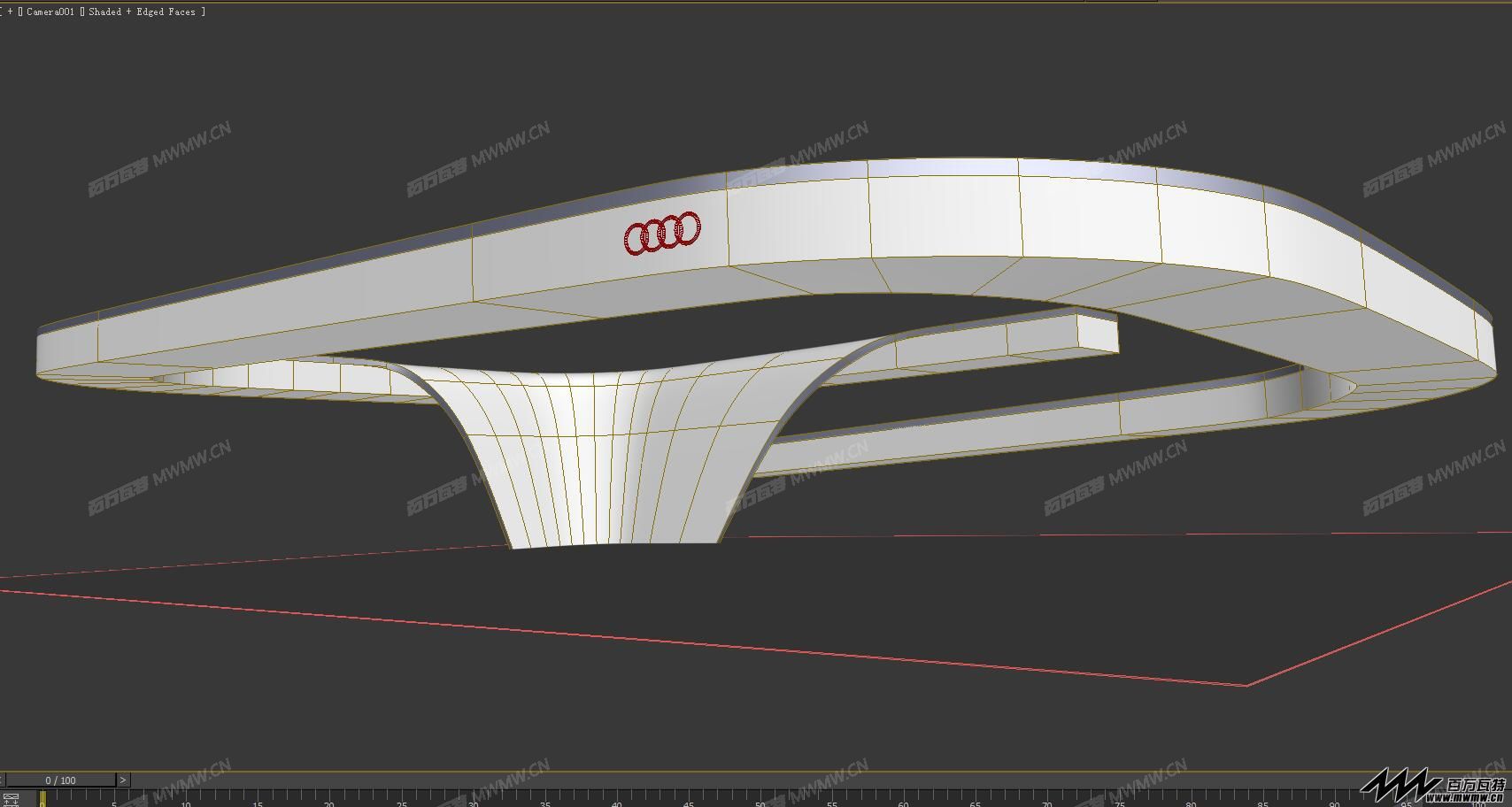Step forward with the > next frame arrow
This screenshot has height=807, width=1512.
pos(123,780)
